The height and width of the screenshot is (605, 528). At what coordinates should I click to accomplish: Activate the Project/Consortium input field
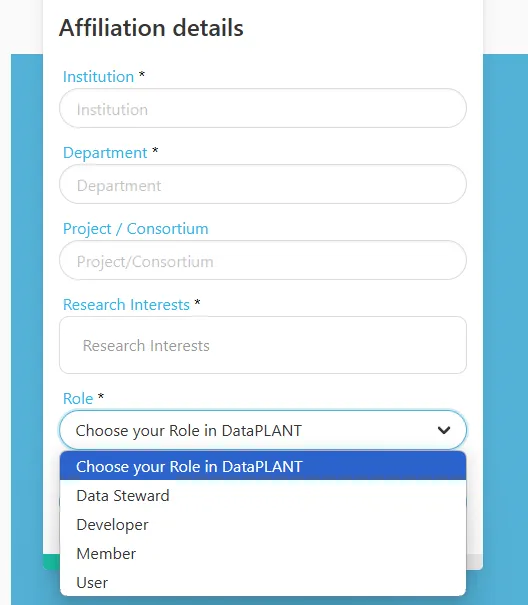tap(263, 260)
